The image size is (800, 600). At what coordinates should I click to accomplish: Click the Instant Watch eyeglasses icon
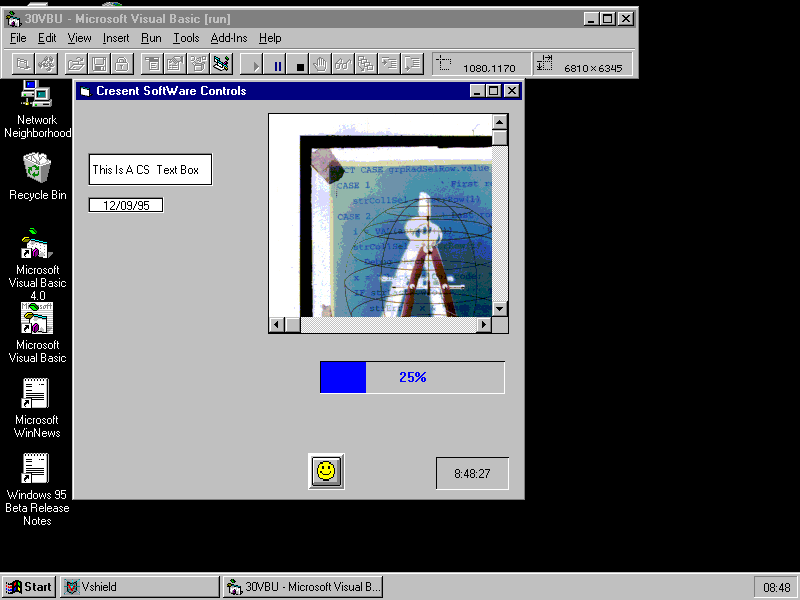coord(343,65)
